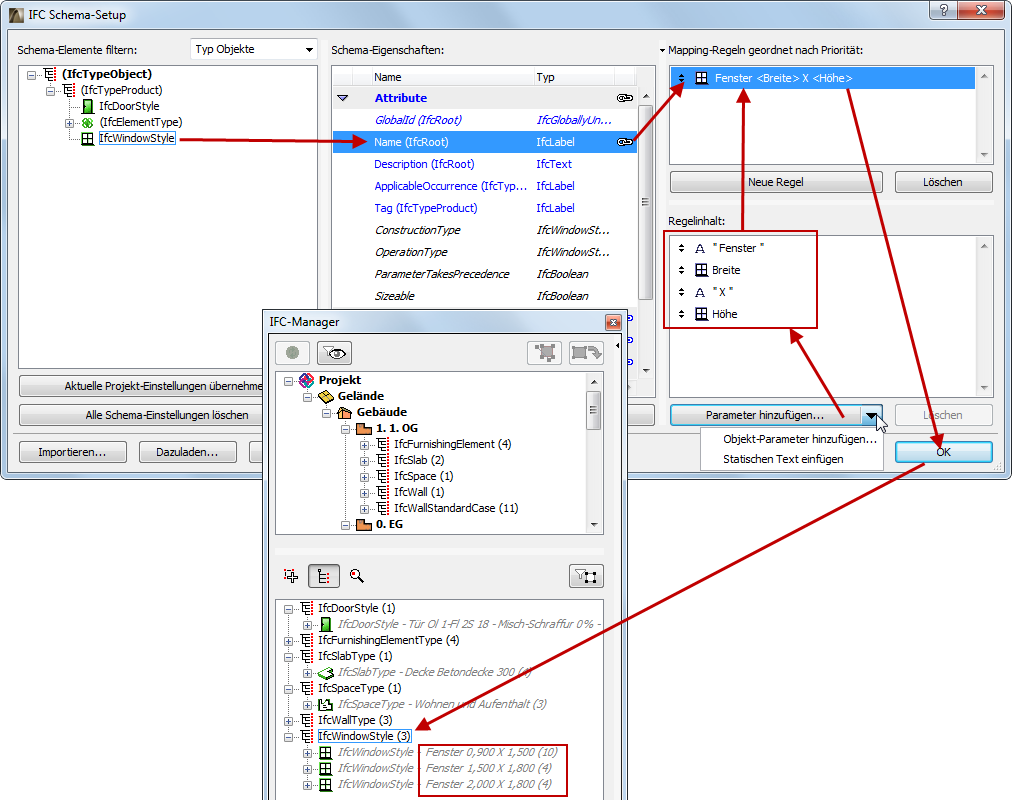Image resolution: width=1012 pixels, height=800 pixels.
Task: Expand the (IfcElementType) tree node
Action: [69, 123]
